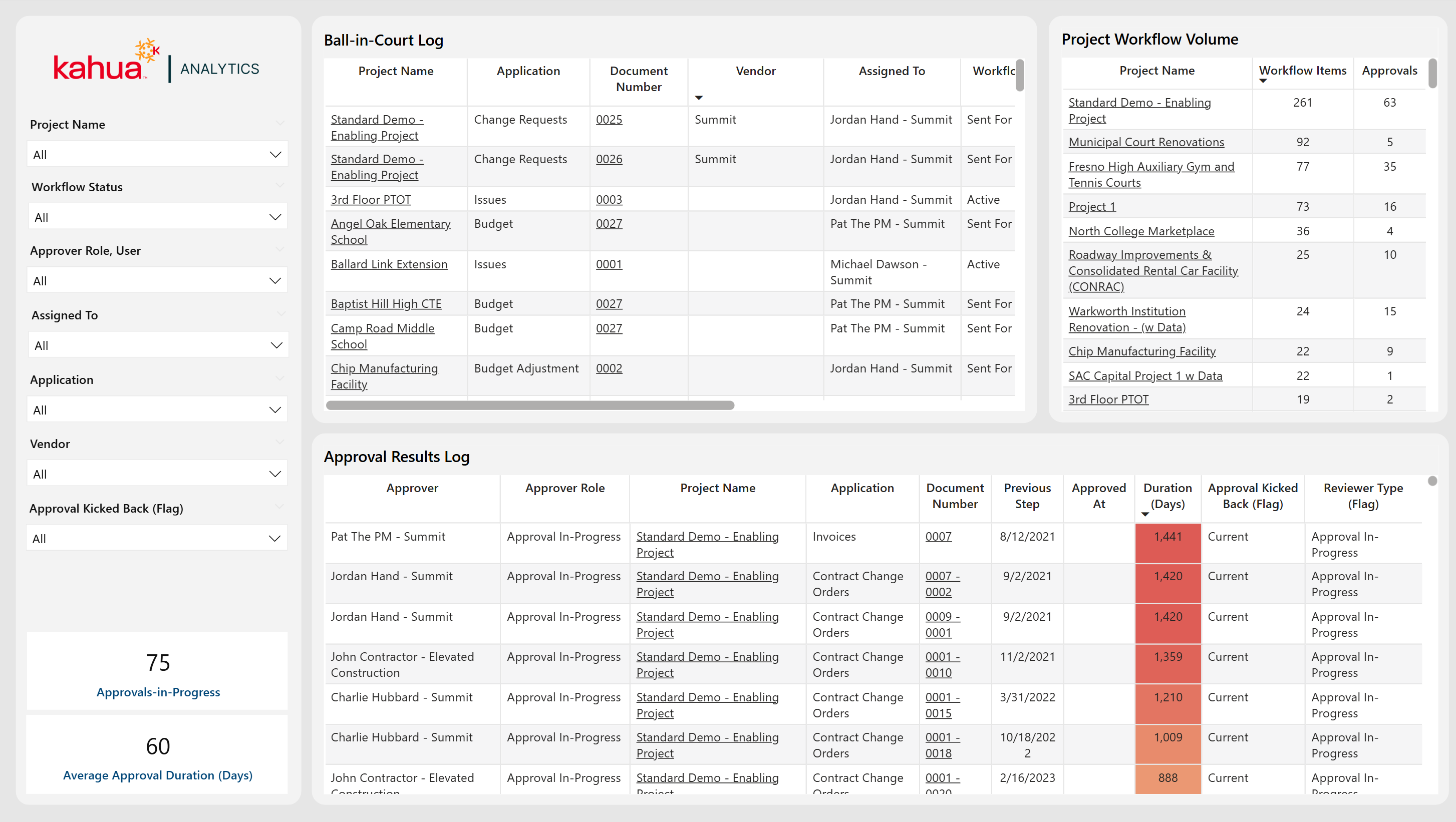Sort by Assigned To column header

(892, 71)
